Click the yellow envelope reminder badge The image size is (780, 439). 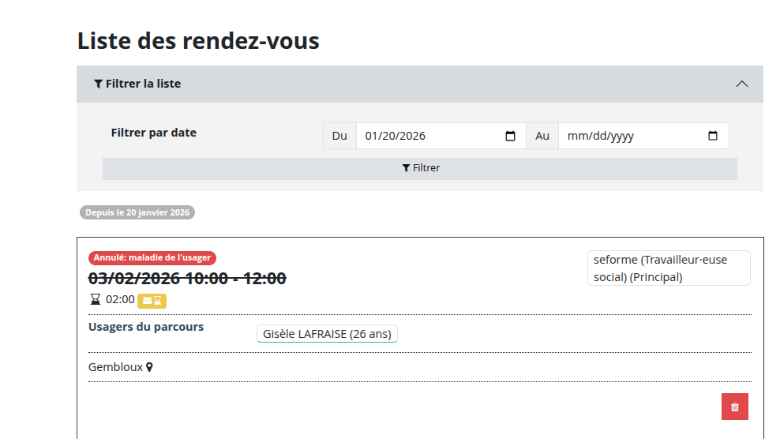[x=152, y=299]
